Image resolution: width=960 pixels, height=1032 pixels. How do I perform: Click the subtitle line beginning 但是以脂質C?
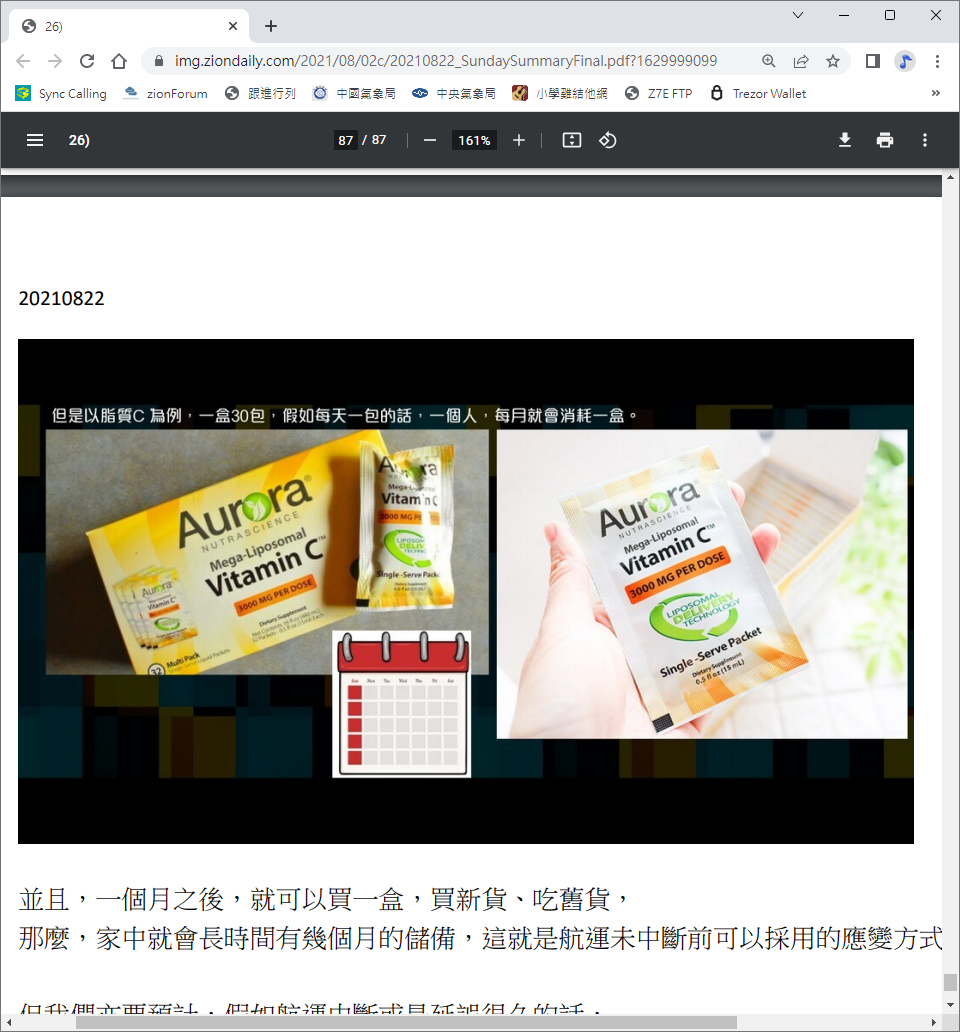tap(344, 416)
